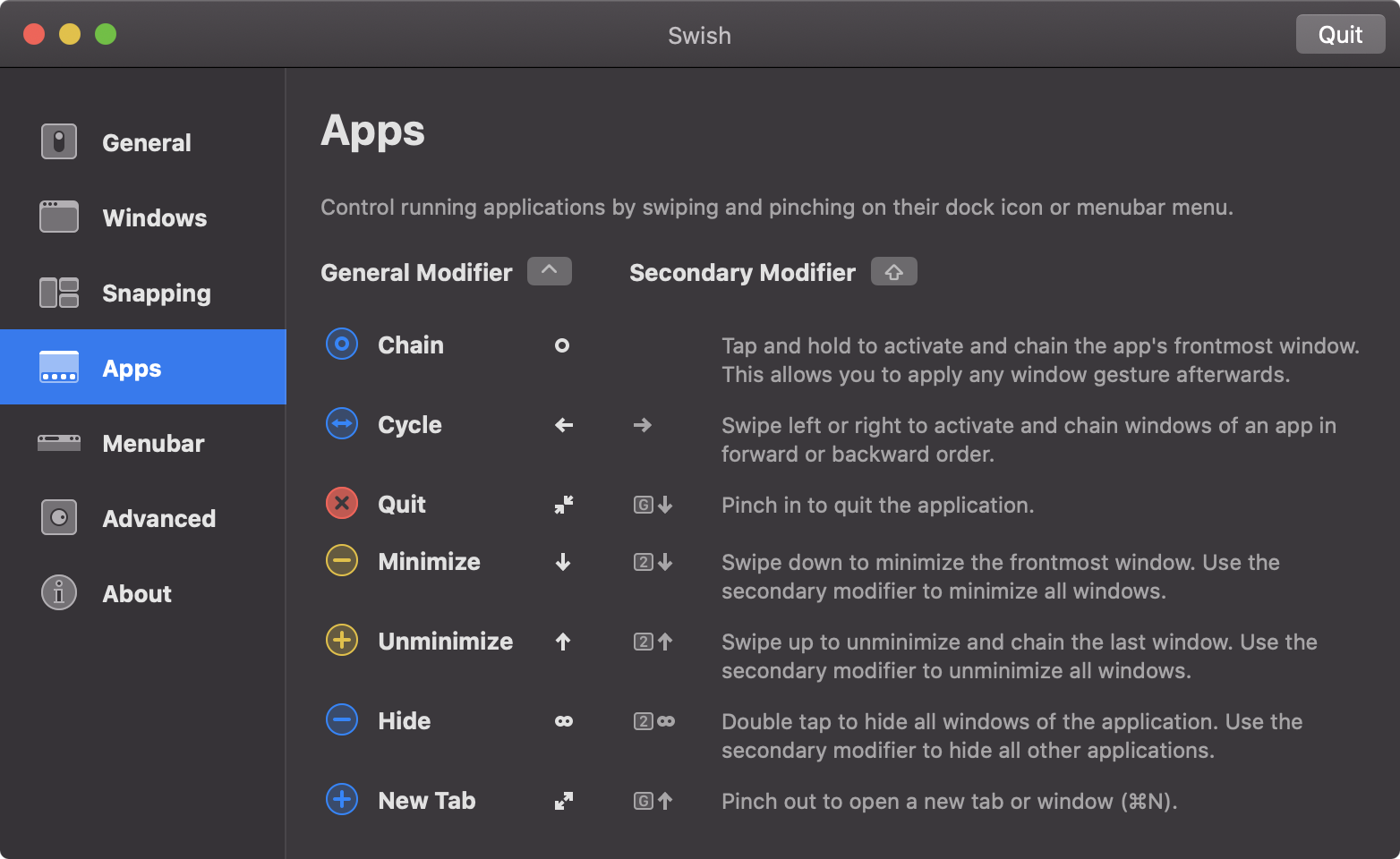Show the About tab
Screen dimensions: 1400x859
pos(143,593)
